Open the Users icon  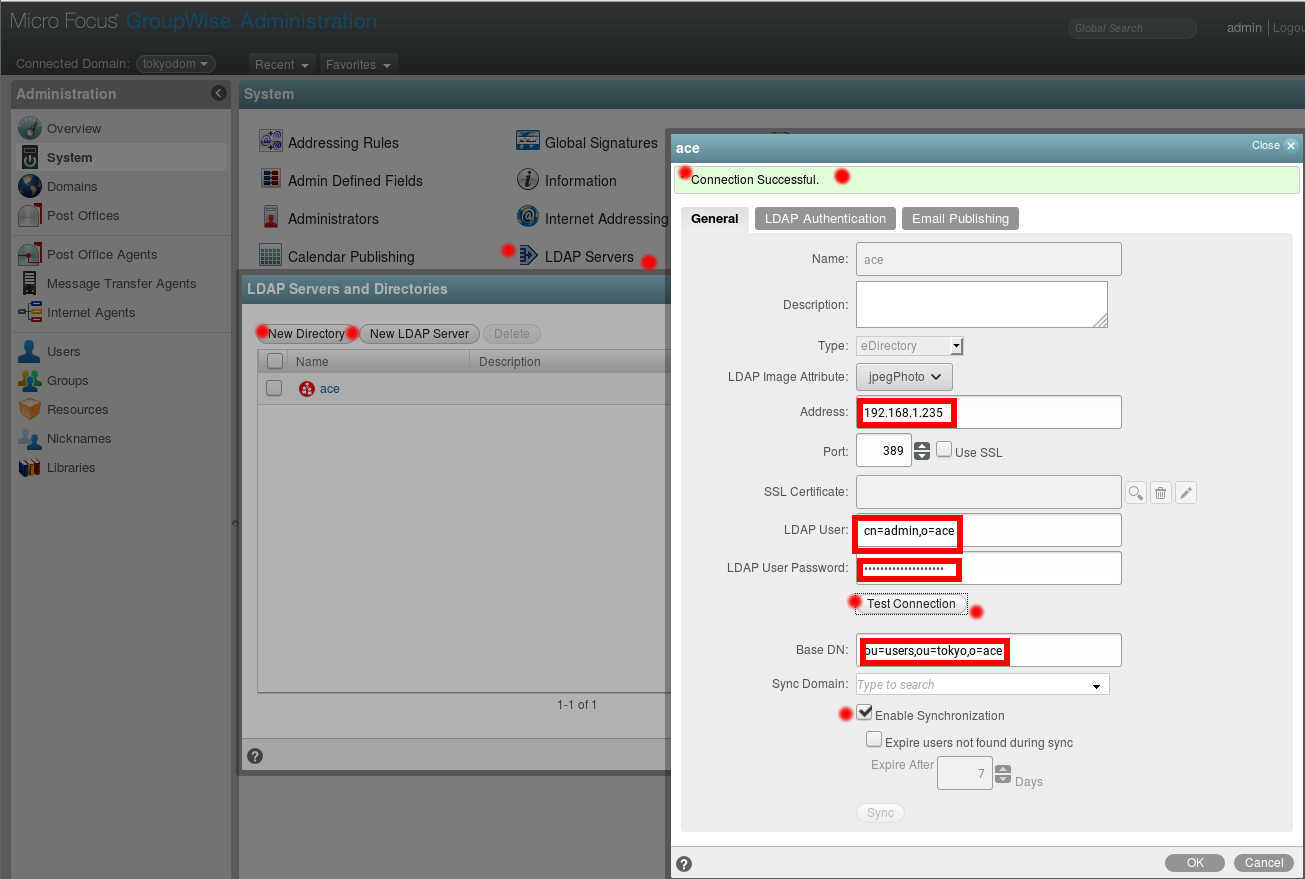click(x=30, y=351)
